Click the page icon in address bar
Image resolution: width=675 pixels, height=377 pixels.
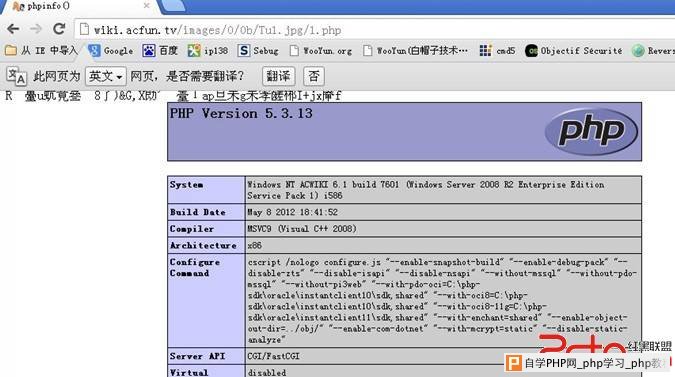[84, 30]
